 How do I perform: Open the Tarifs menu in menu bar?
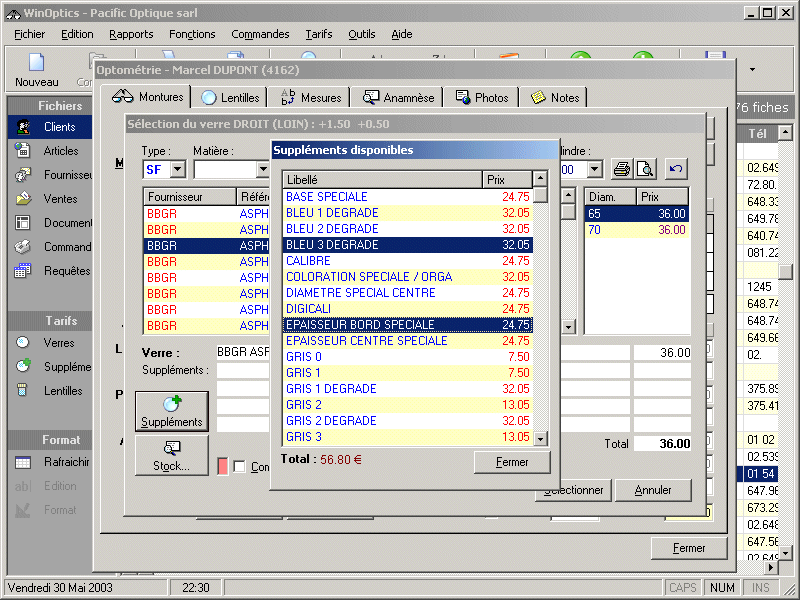318,34
